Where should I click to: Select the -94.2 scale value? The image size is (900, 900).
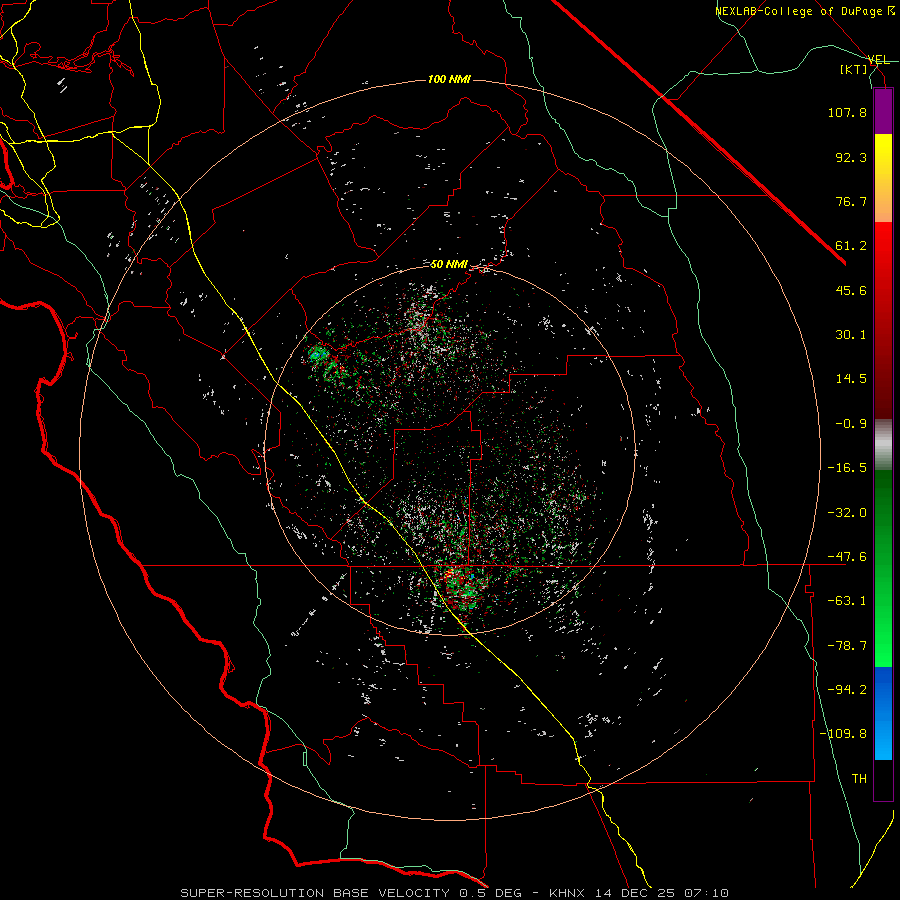847,690
